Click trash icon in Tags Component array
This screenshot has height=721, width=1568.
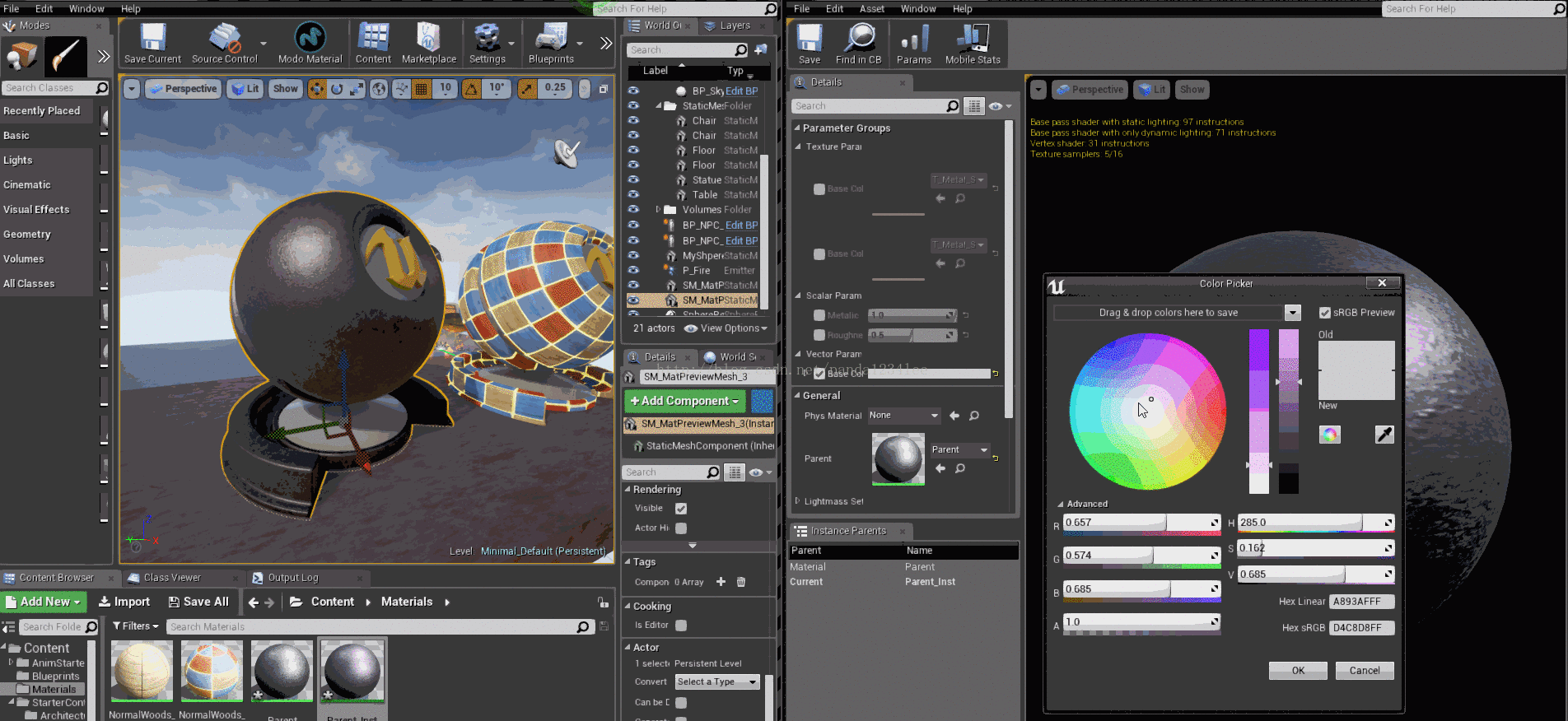tap(740, 582)
